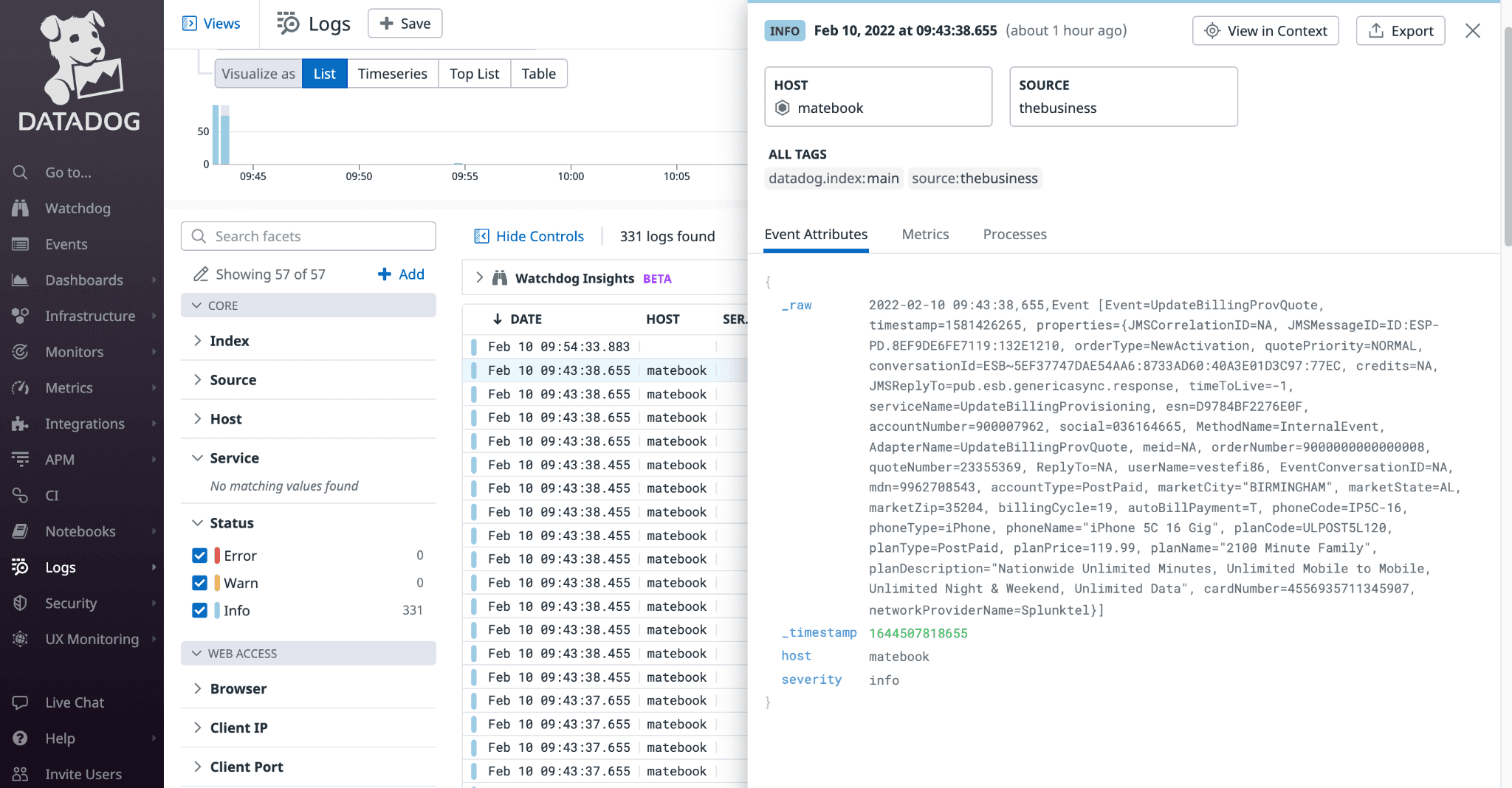Open the Notebooks sidebar icon
The image size is (1512, 788).
(20, 531)
